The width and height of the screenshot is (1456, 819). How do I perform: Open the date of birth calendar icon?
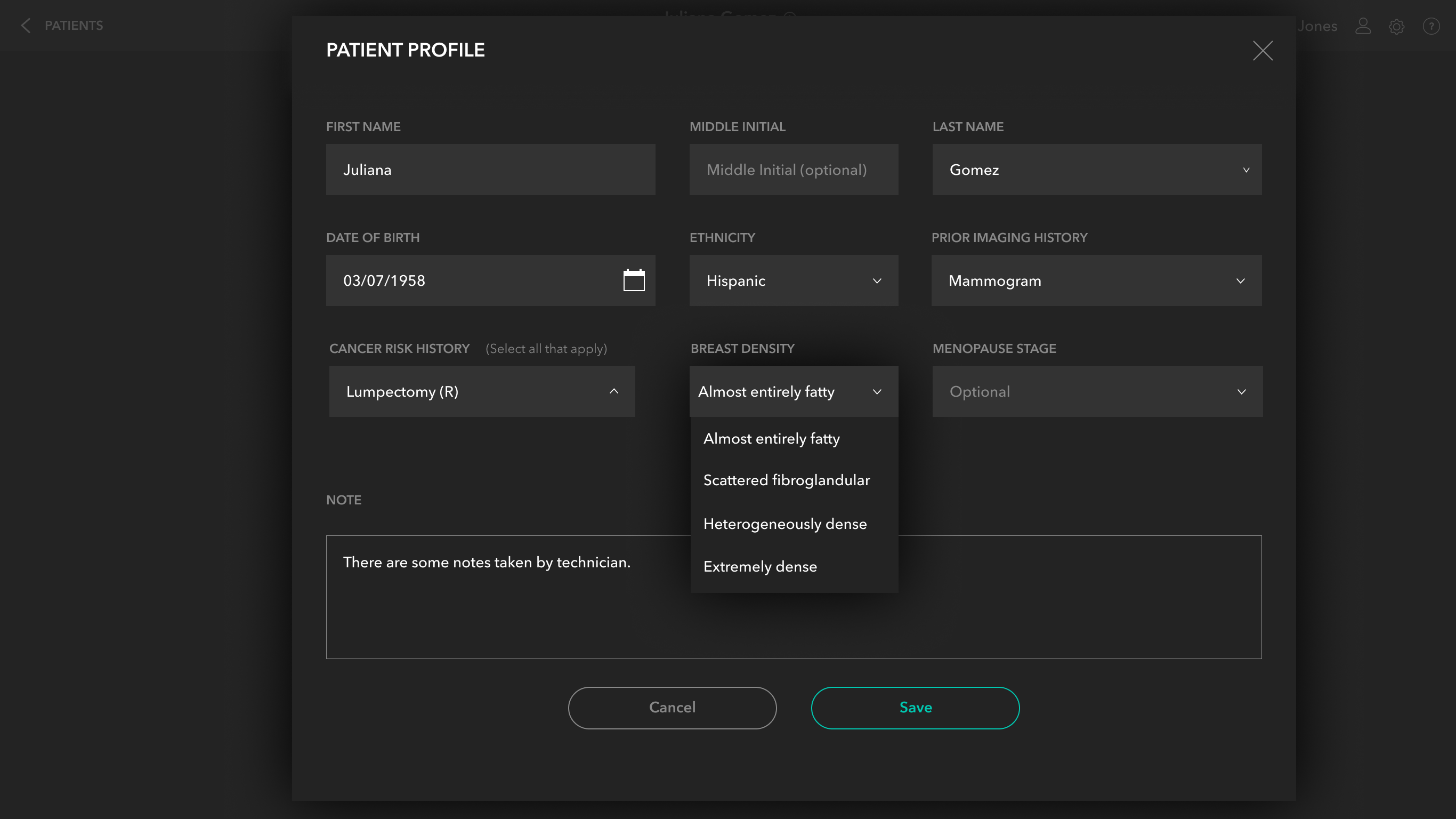[x=634, y=280]
